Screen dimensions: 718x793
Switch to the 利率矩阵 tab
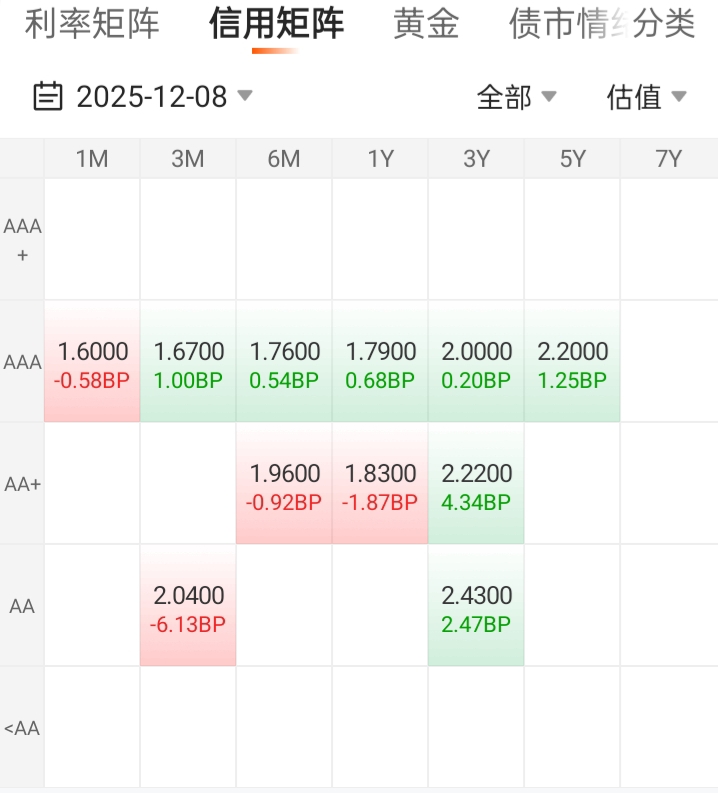click(92, 25)
